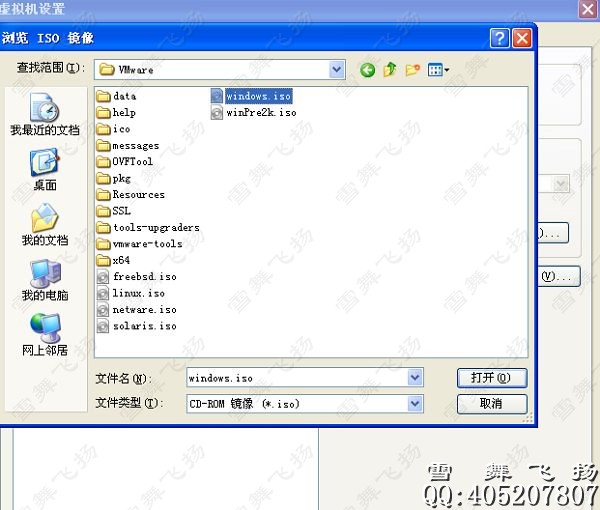Expand the file name (文件名) dropdown
The image size is (600, 510).
[415, 378]
